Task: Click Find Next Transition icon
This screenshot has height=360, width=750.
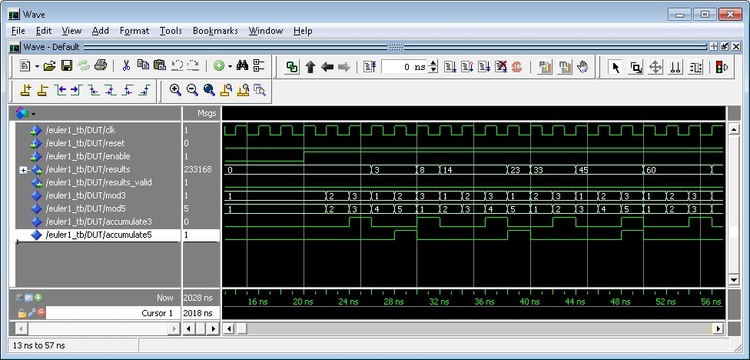Action: pyautogui.click(x=77, y=90)
